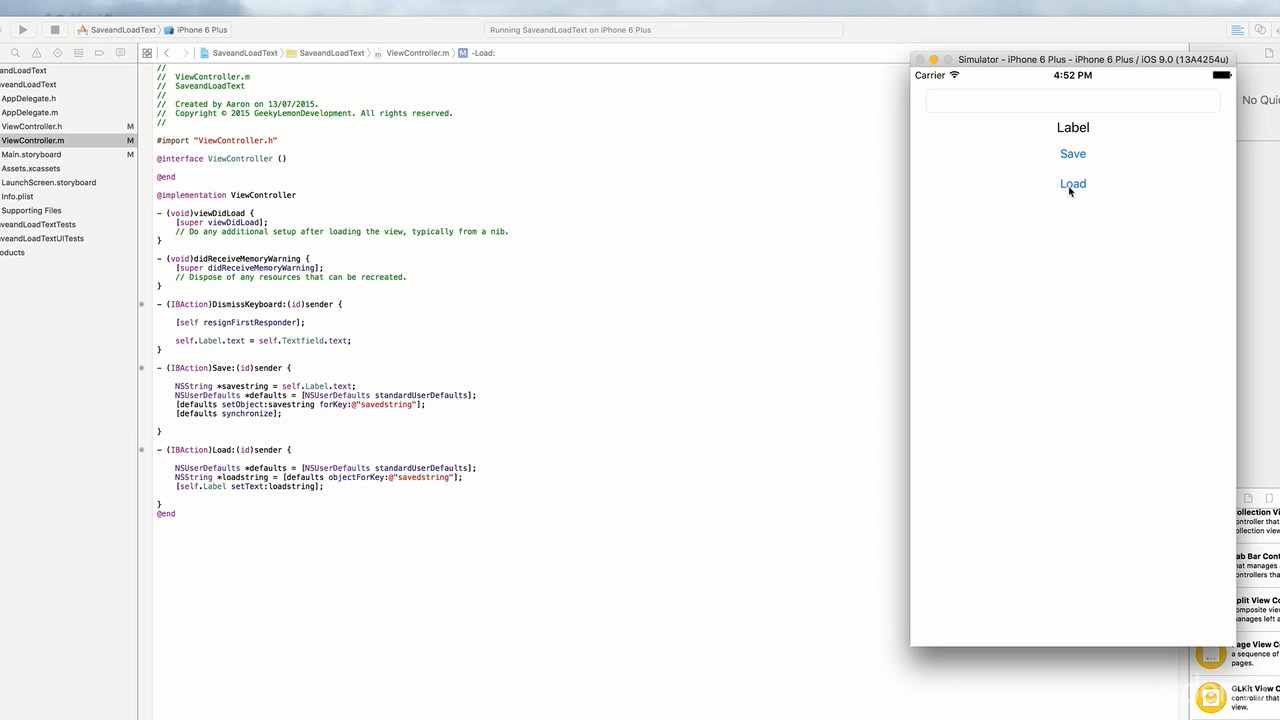Open ViewController.m jump bar menu
The width and height of the screenshot is (1280, 720).
coord(411,53)
